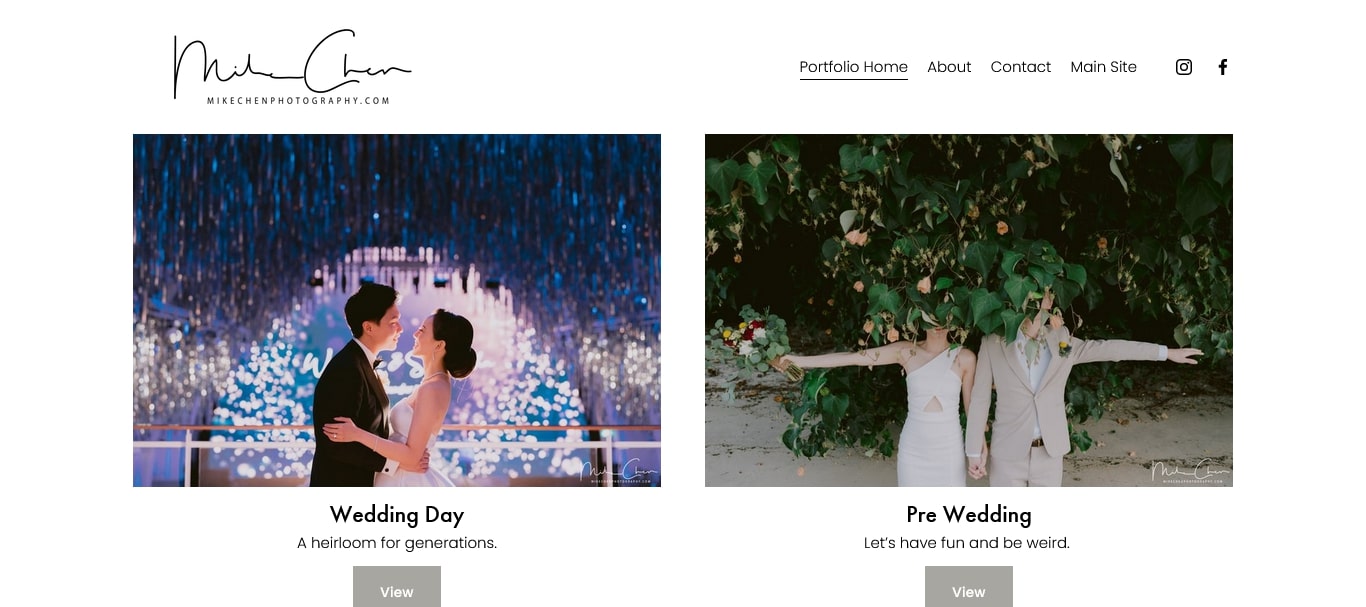
Task: Open the About page
Action: pos(949,67)
